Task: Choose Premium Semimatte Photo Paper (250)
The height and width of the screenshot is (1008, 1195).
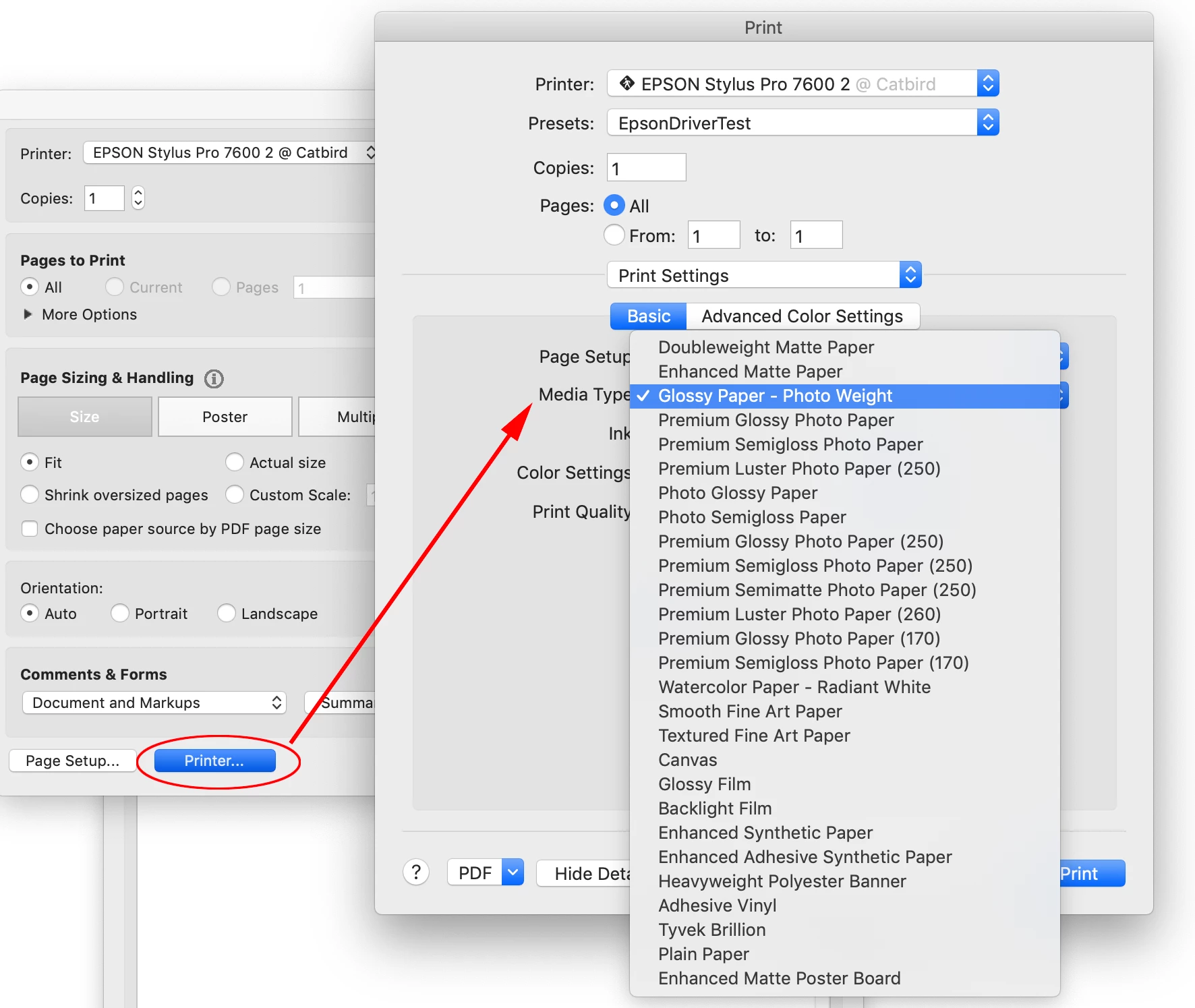Action: pyautogui.click(x=844, y=590)
